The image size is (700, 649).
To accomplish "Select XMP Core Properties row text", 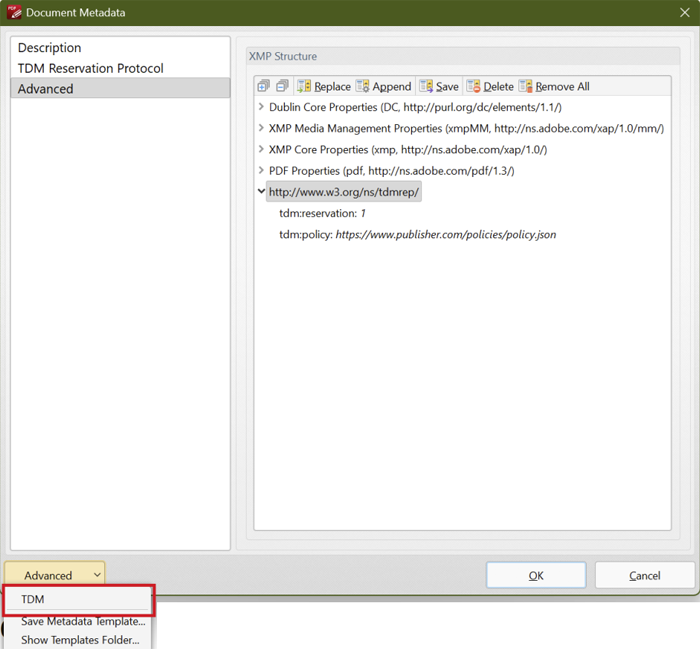I will coord(408,150).
